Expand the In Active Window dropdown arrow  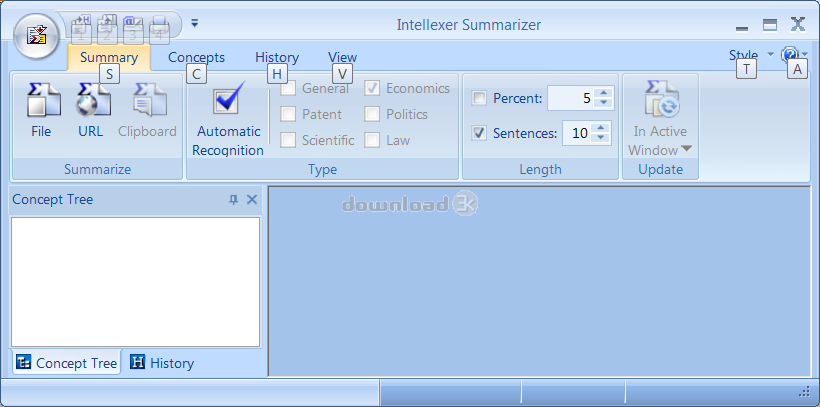pyautogui.click(x=687, y=150)
